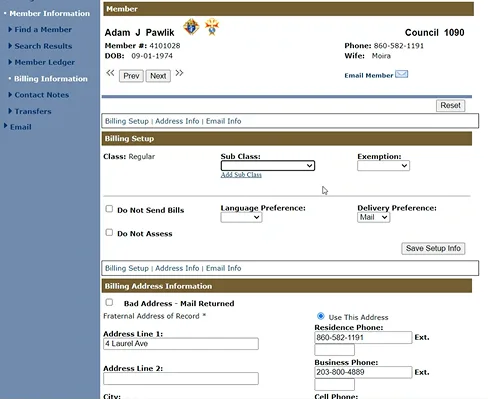The height and width of the screenshot is (399, 488).
Task: Click the DOB value 09-01-1974
Action: (152, 56)
